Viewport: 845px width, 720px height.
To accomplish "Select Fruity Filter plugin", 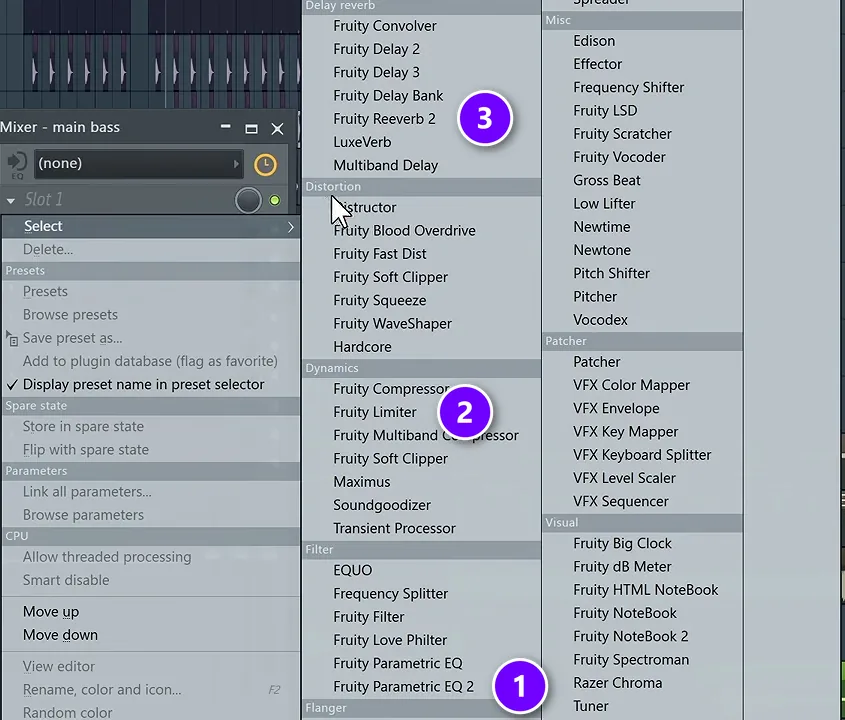I will [369, 617].
